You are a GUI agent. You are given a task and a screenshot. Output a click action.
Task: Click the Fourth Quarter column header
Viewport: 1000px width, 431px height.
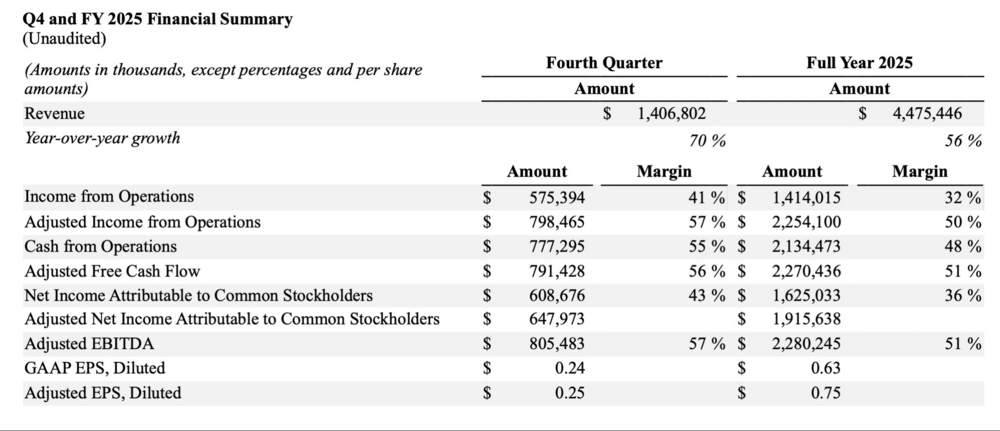[x=604, y=63]
